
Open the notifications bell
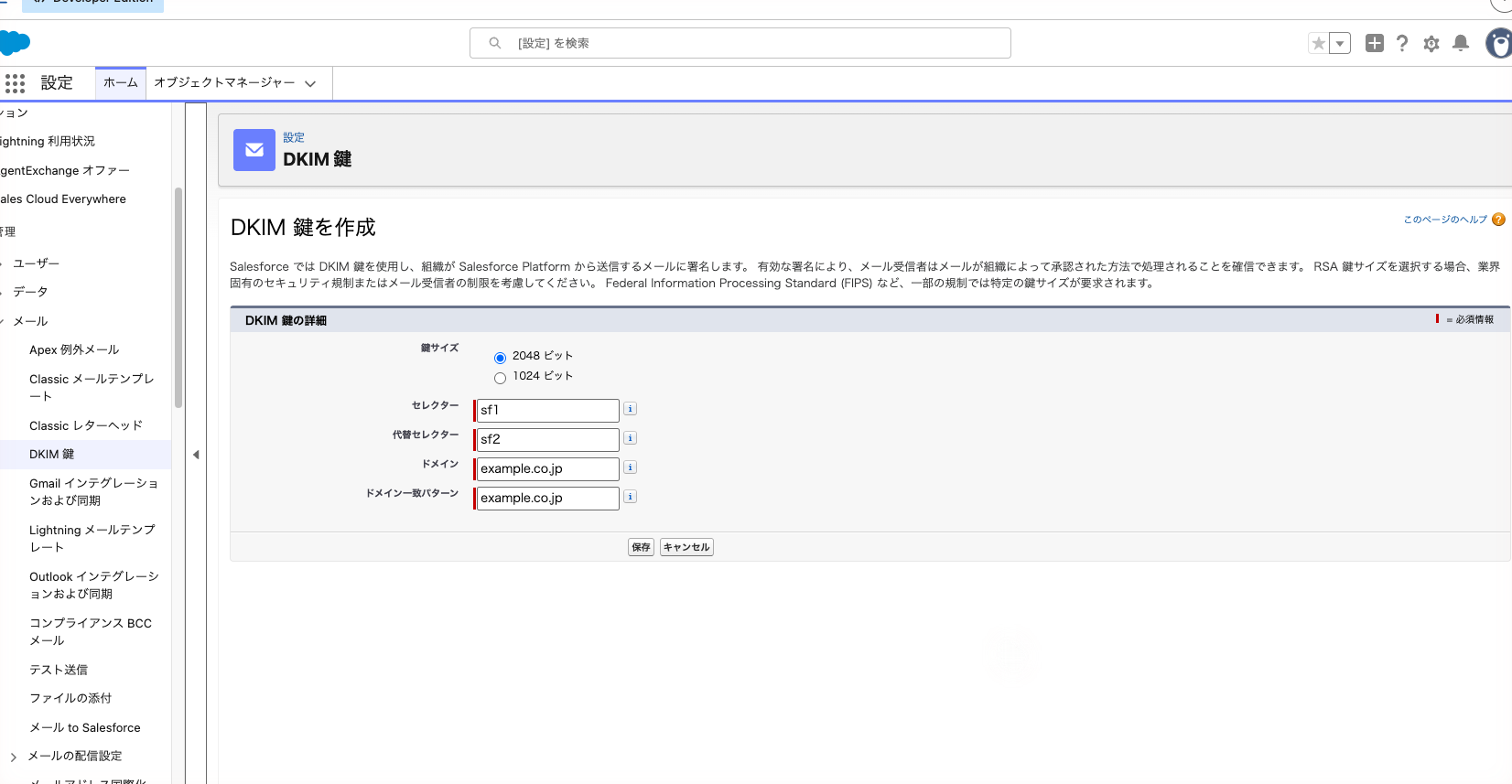(x=1461, y=43)
